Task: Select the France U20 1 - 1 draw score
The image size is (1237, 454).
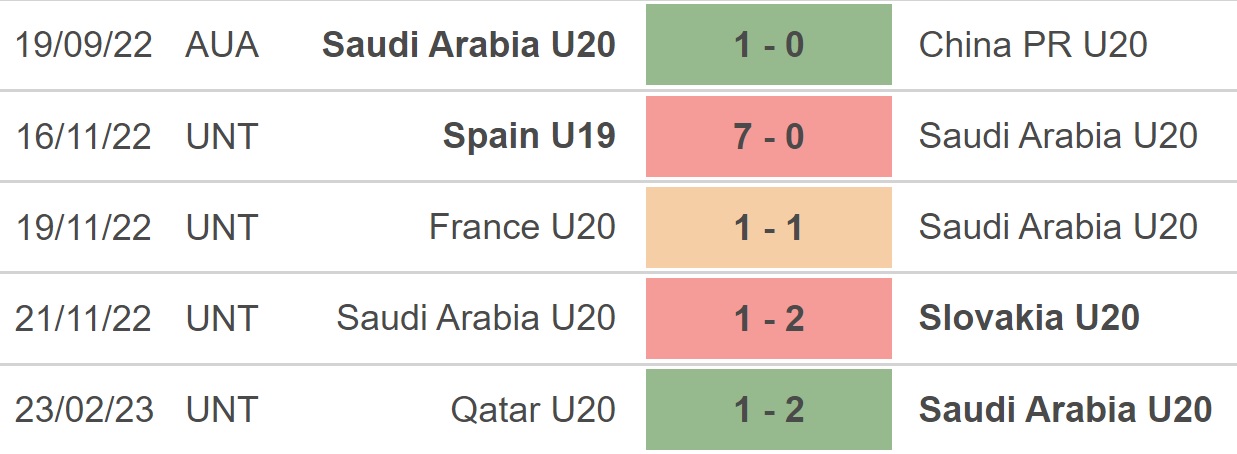Action: 768,227
